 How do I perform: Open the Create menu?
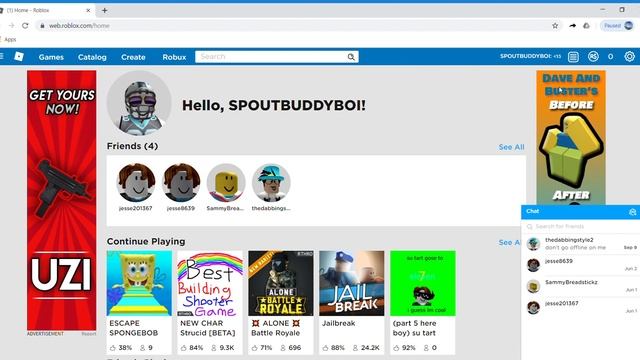click(x=133, y=57)
